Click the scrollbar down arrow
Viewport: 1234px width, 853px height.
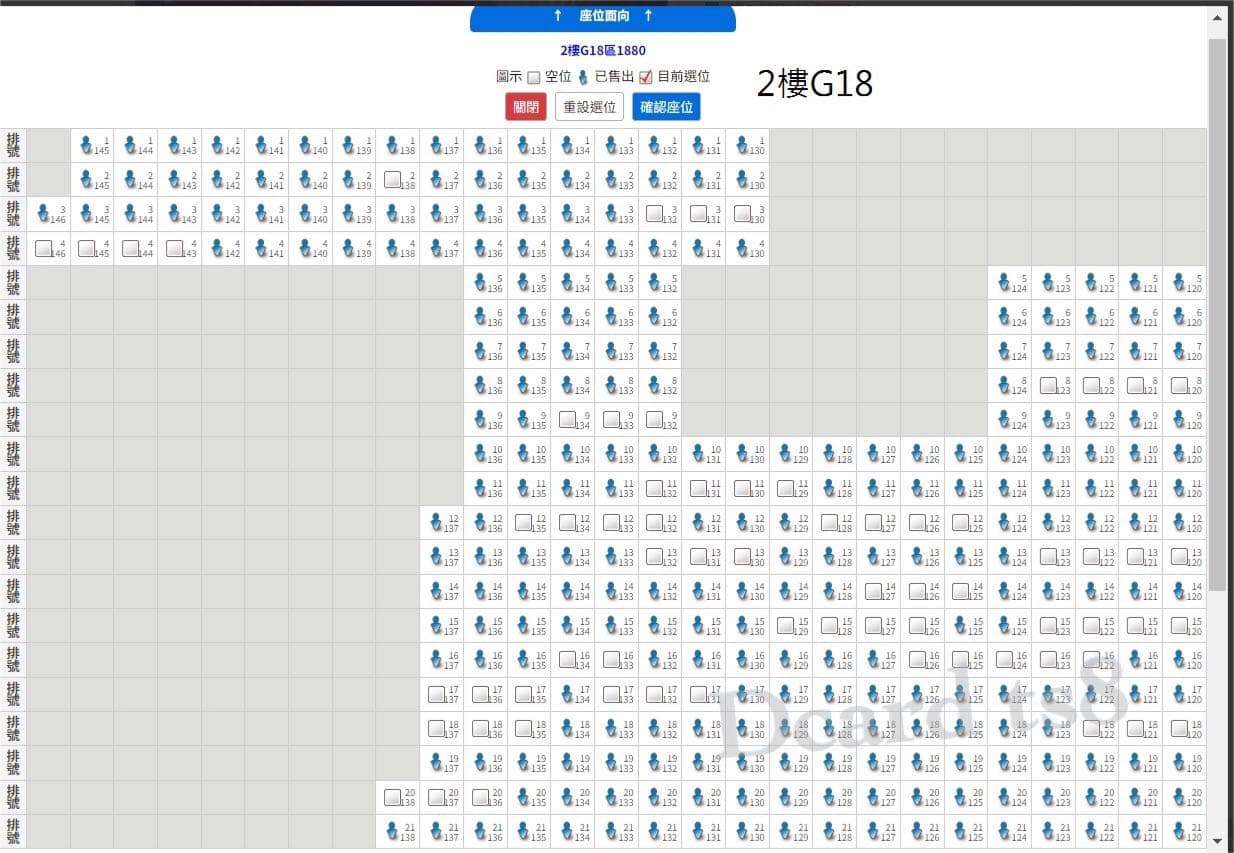coord(1216,841)
